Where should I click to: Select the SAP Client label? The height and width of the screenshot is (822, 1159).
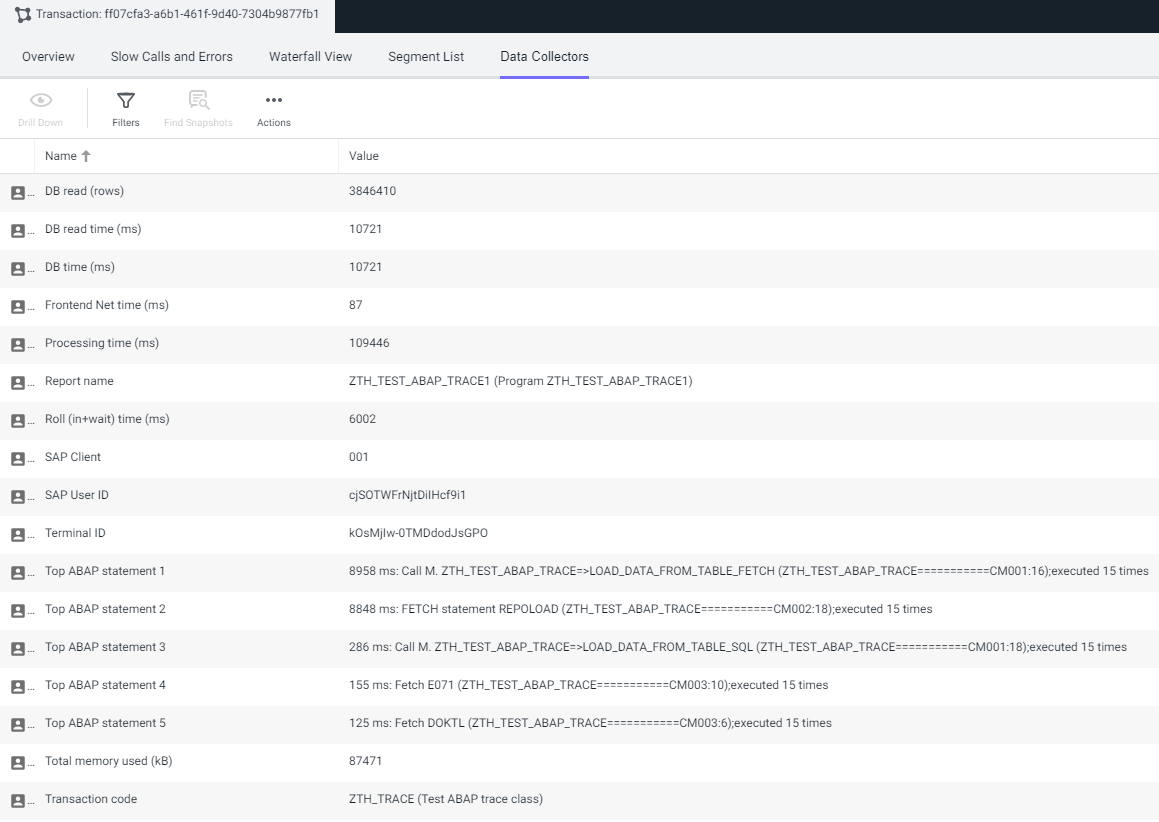[72, 457]
